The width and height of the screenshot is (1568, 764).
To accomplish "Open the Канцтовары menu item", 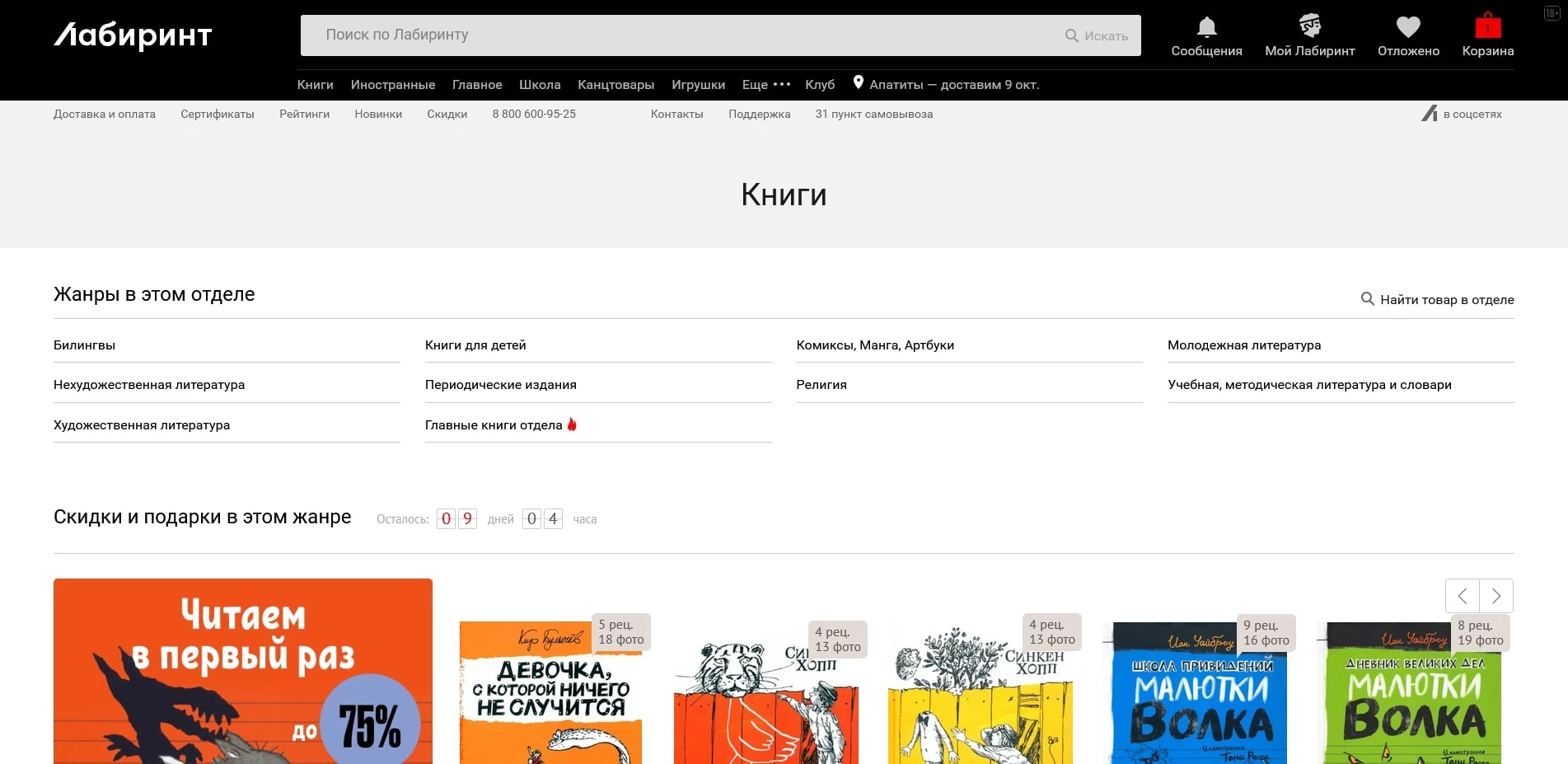I will point(615,85).
